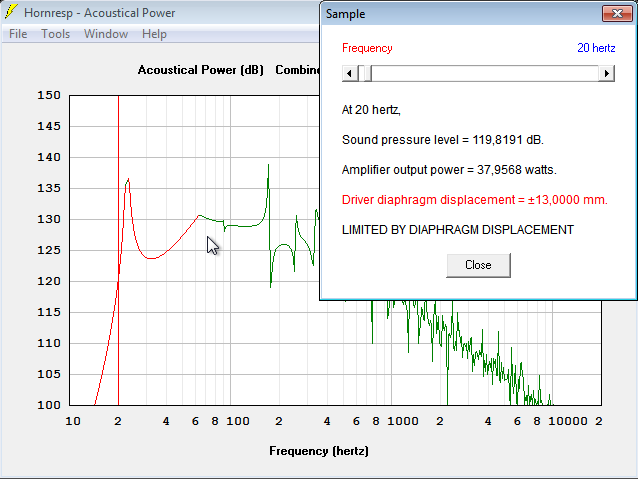Click the 'At 20 hertz,' text line

371,110
